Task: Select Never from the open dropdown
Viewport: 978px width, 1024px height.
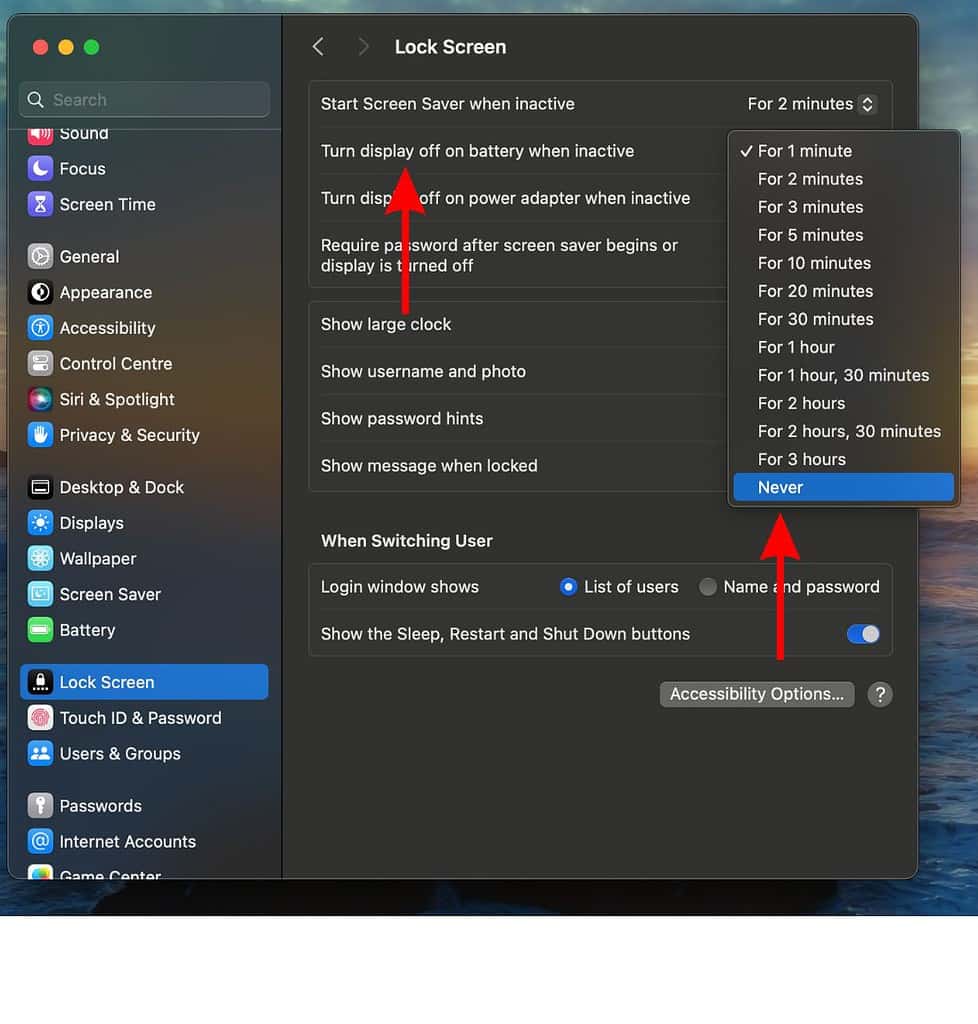Action: [x=781, y=487]
